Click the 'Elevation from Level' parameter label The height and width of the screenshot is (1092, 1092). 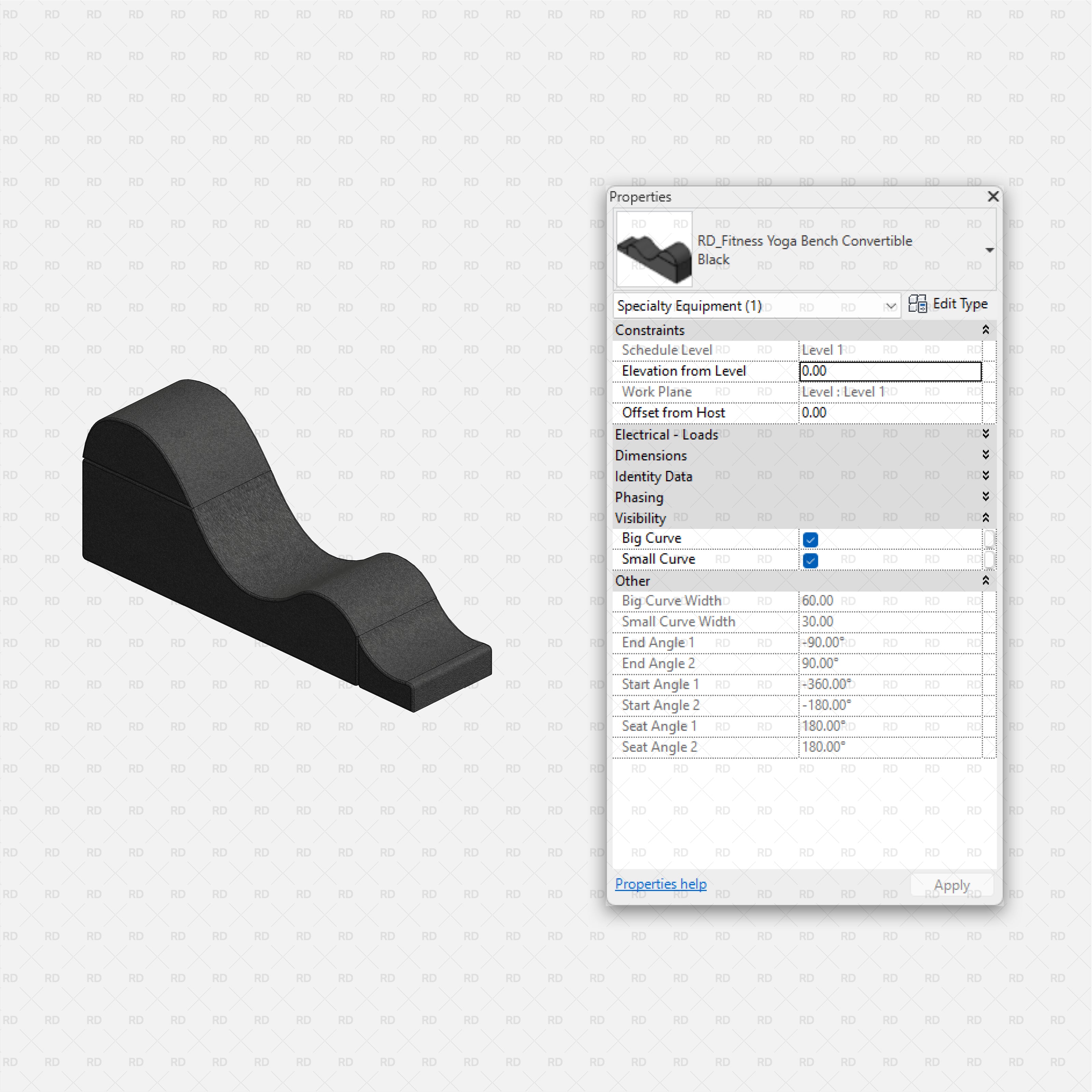point(683,371)
